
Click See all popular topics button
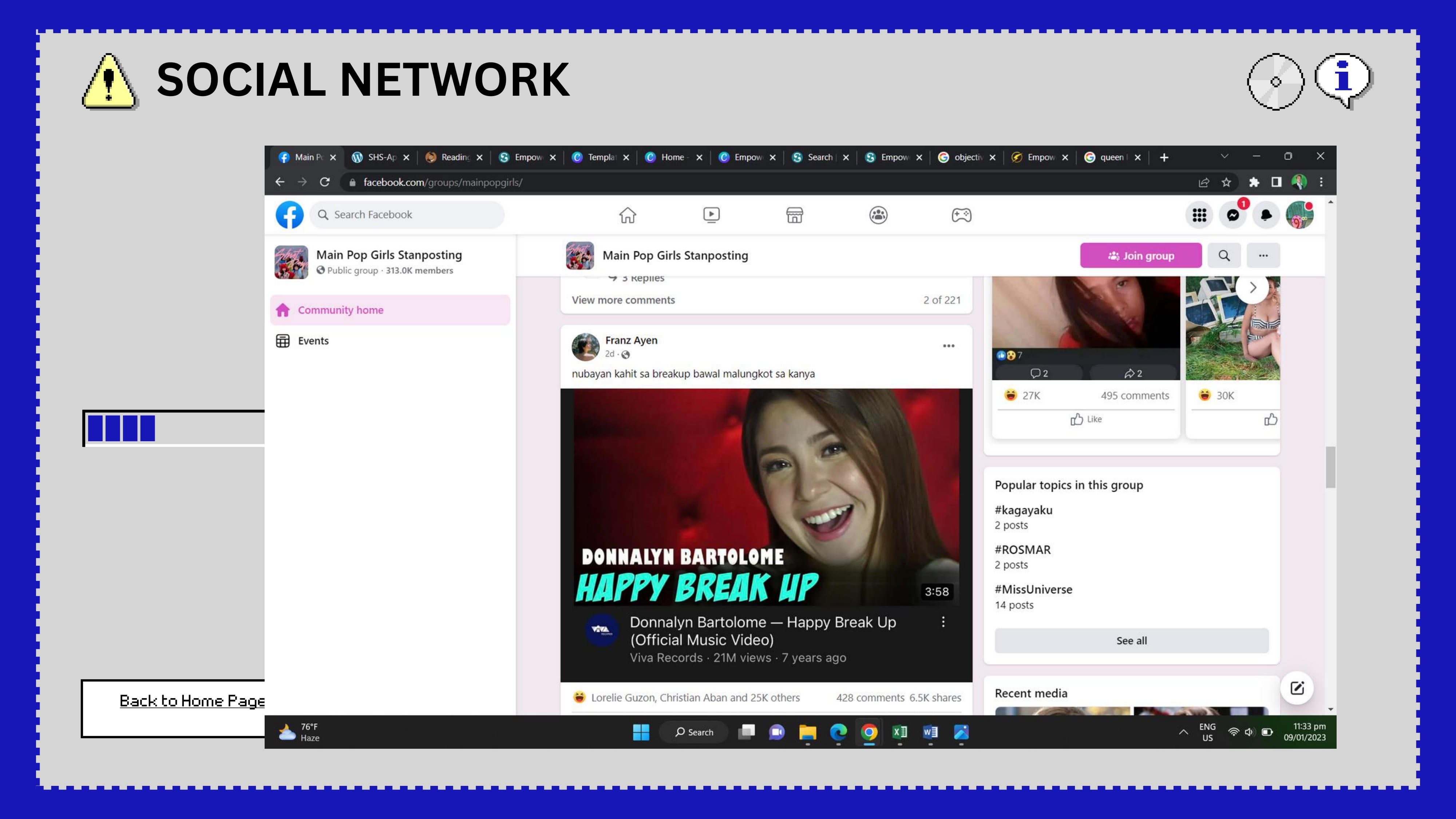(1132, 640)
